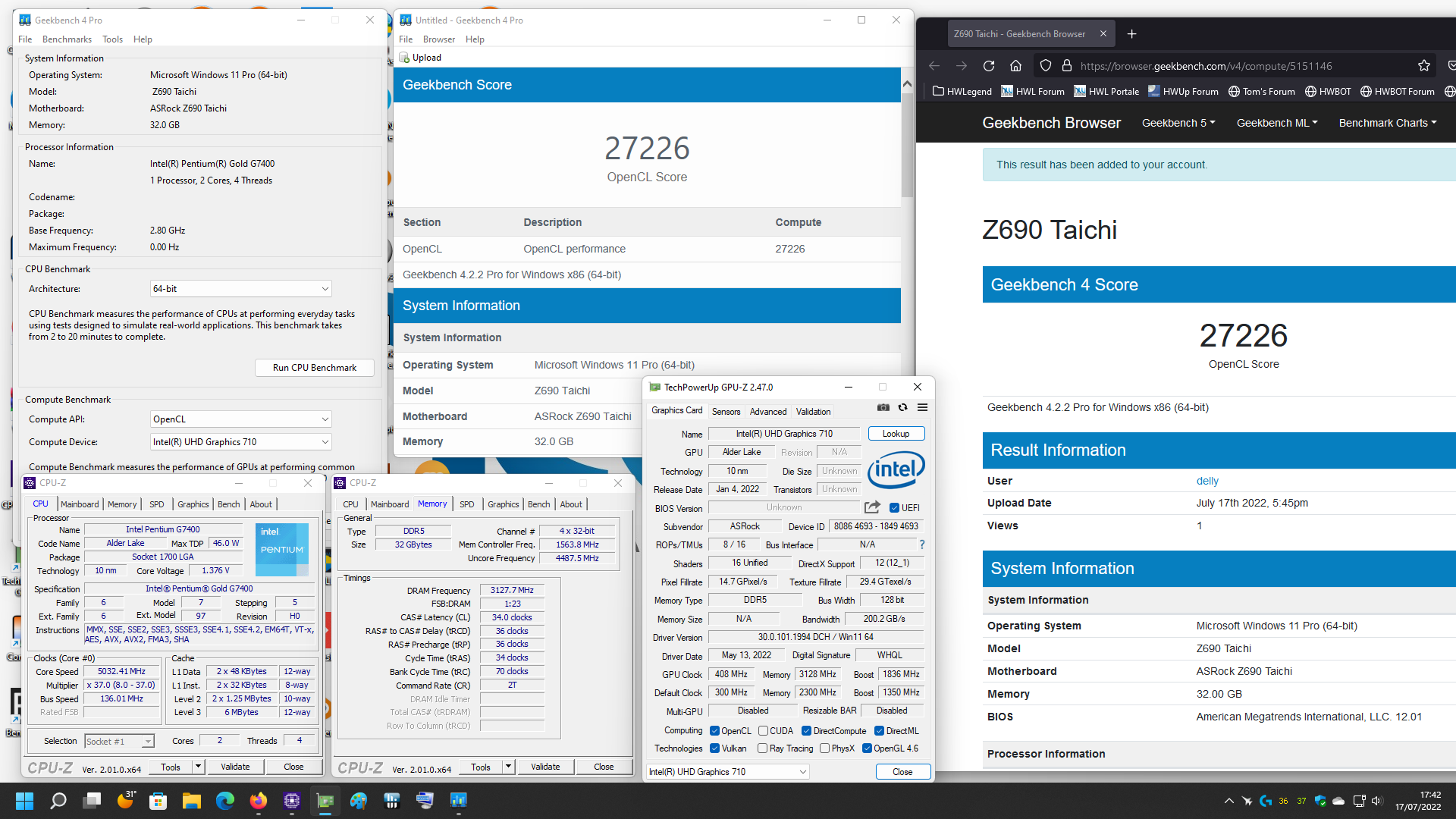This screenshot has height=819, width=1456.
Task: Toggle PhysX checkbox in GPU-Z
Action: pos(824,748)
